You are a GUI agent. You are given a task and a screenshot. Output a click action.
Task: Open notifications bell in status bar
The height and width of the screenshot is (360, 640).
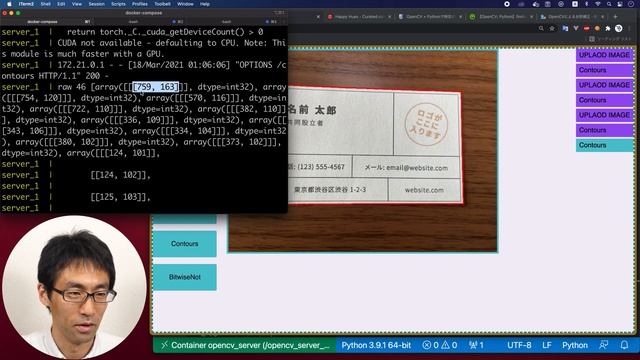tap(624, 345)
